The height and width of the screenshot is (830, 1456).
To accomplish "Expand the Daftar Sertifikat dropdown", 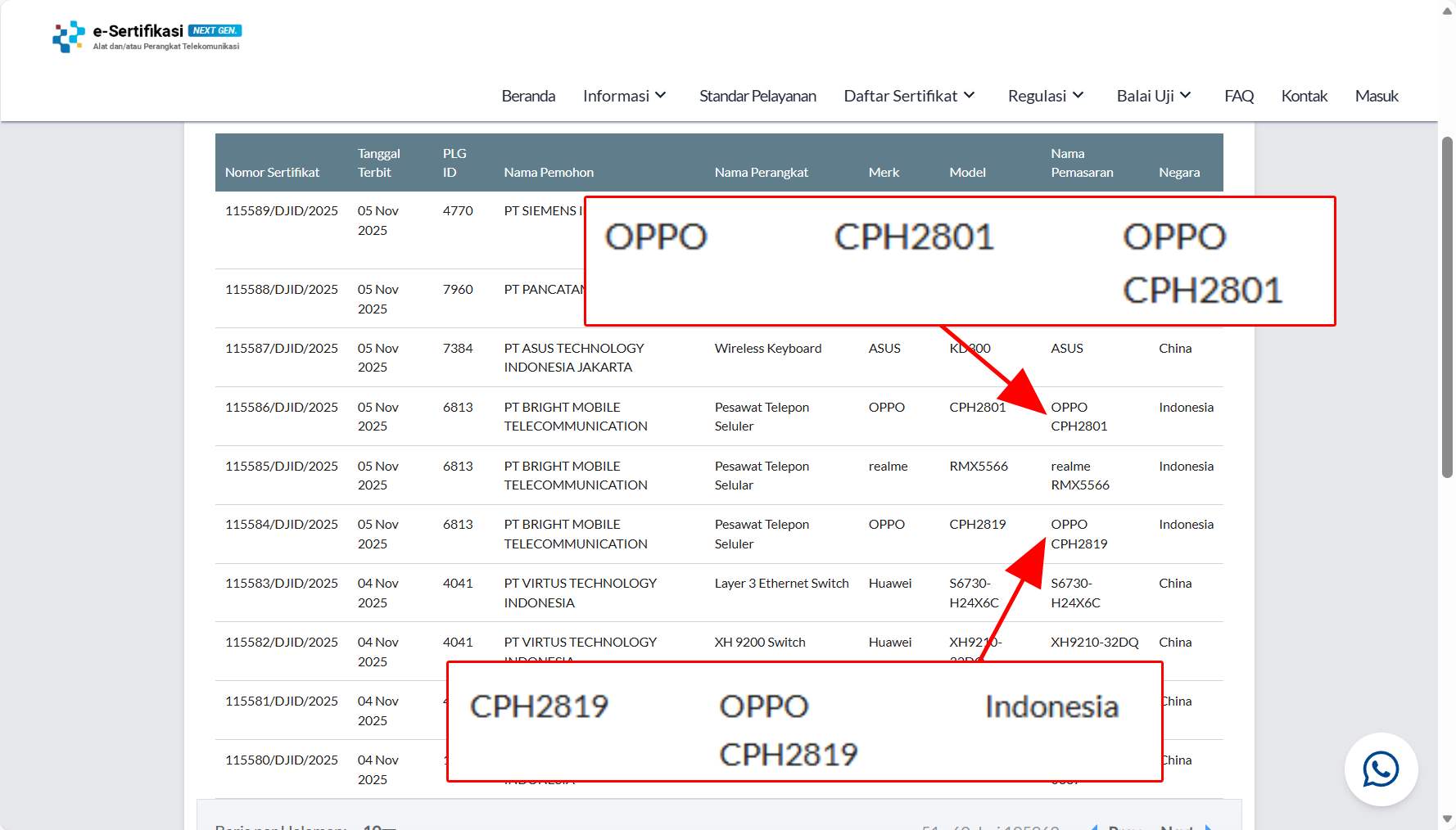I will tap(908, 96).
